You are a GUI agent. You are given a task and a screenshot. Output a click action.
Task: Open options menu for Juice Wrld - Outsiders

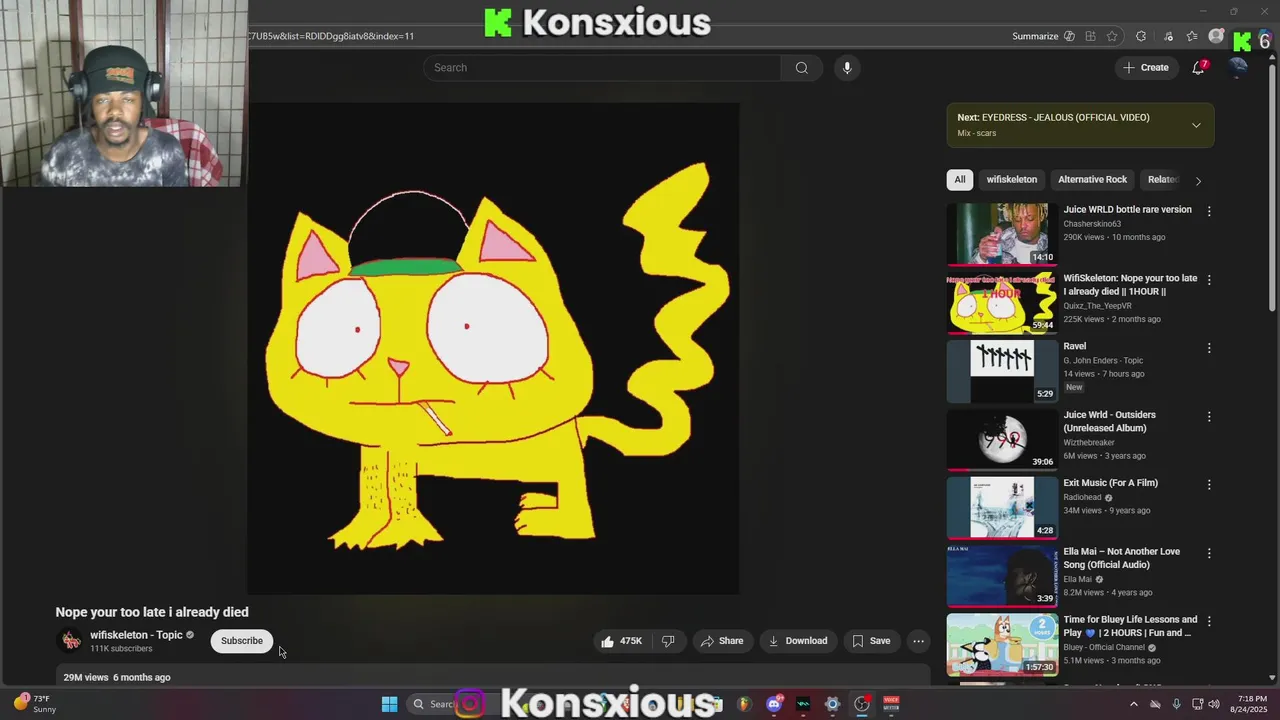coord(1209,416)
